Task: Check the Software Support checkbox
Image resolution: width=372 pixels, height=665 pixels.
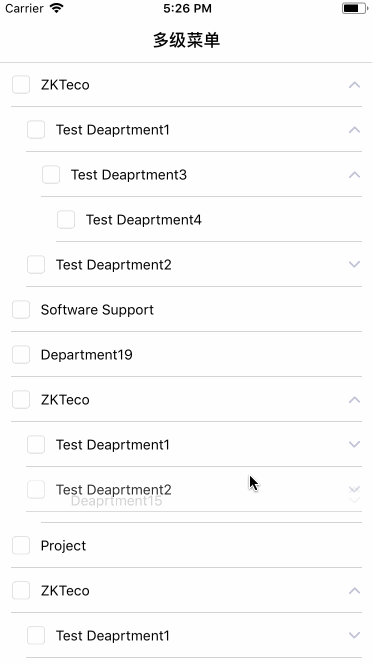Action: [21, 310]
